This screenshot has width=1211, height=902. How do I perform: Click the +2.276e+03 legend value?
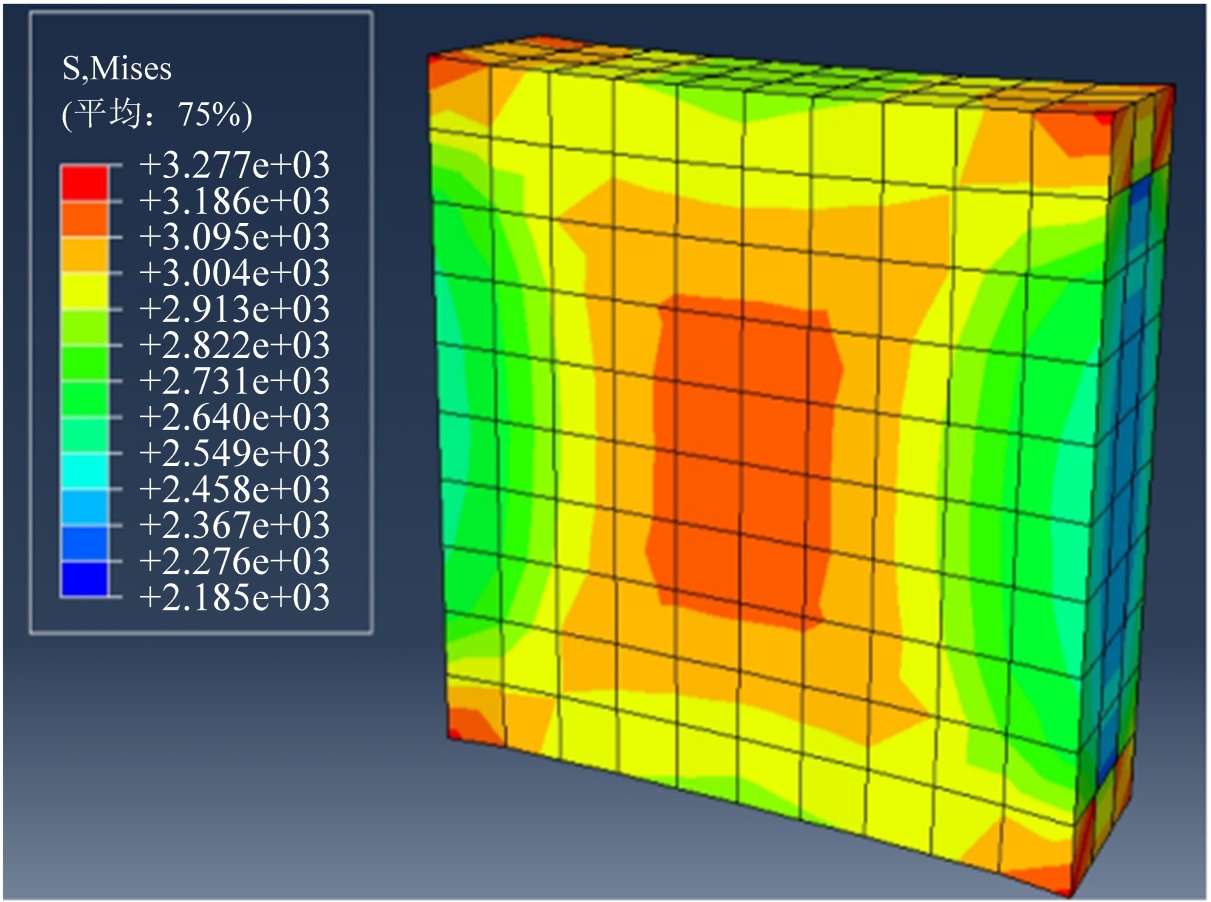click(234, 561)
